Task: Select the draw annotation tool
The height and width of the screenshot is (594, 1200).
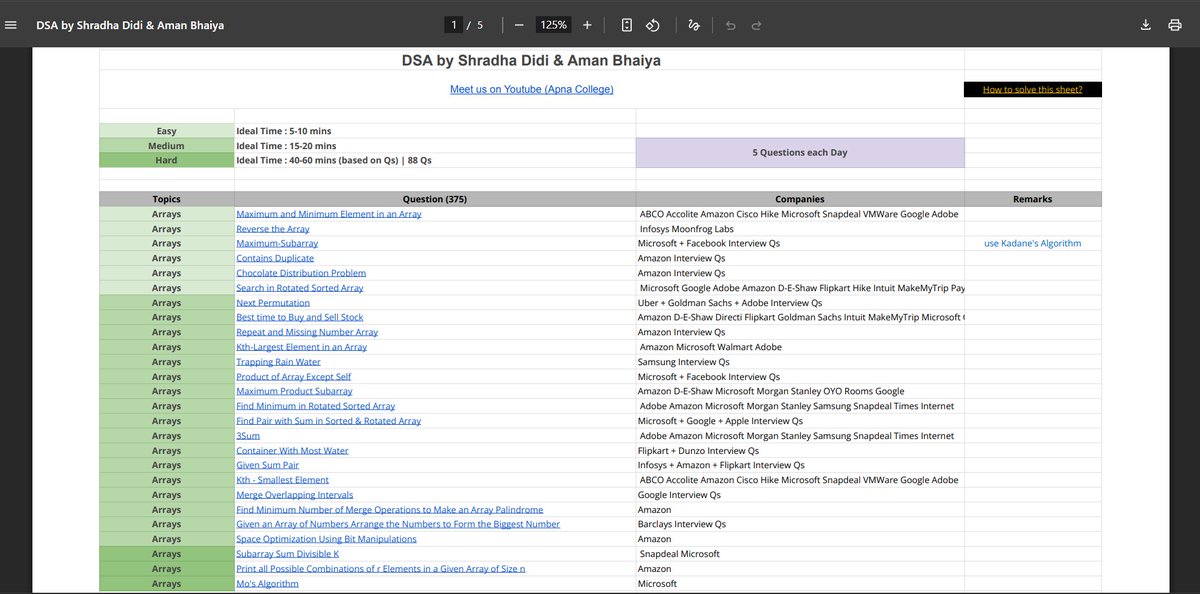Action: point(694,24)
